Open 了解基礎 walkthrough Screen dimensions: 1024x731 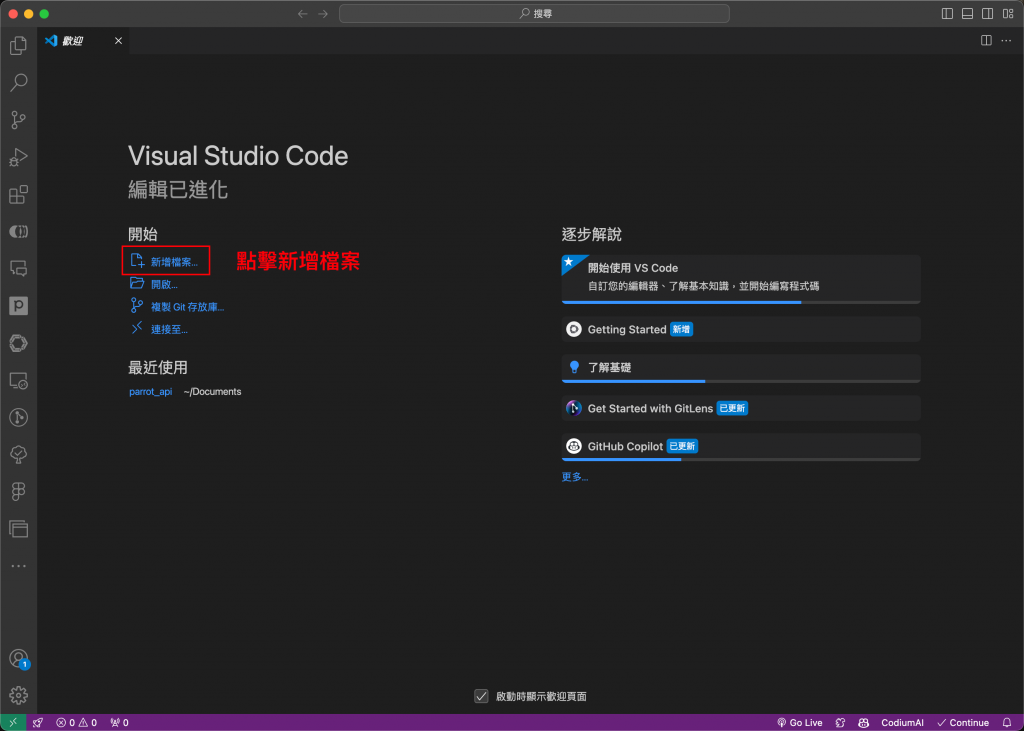pyautogui.click(x=741, y=368)
